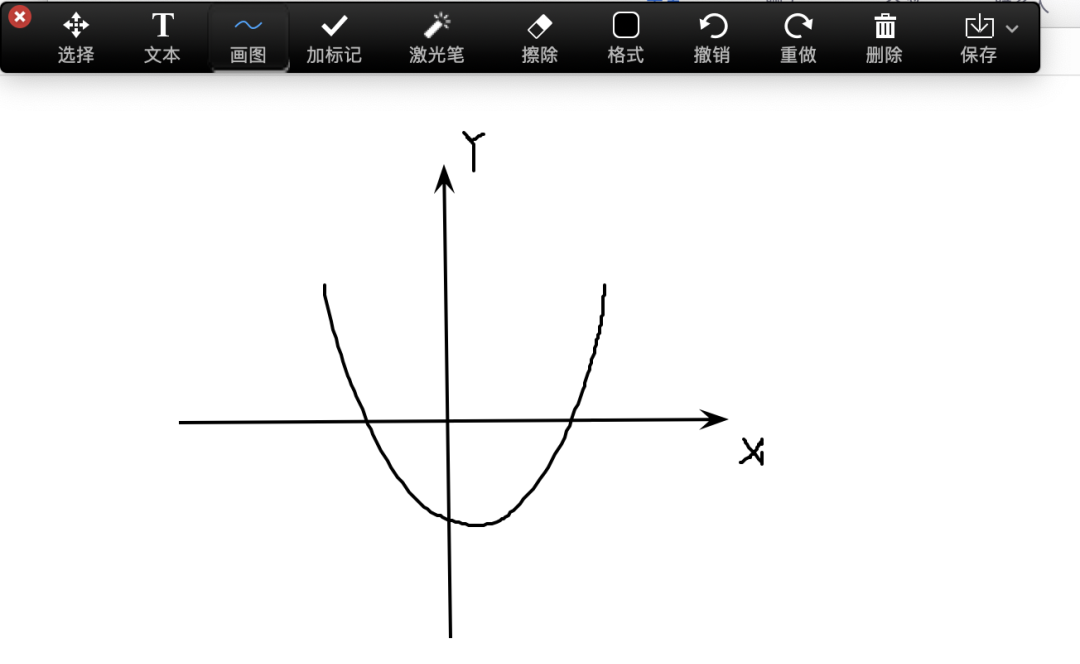Viewport: 1080px width, 664px height.
Task: Click the origin where both axes cross
Action: tap(448, 421)
